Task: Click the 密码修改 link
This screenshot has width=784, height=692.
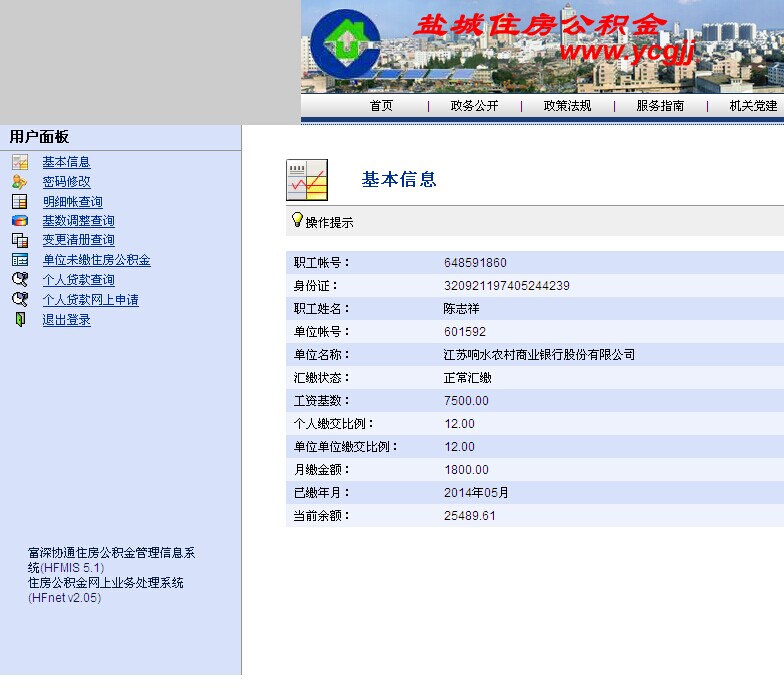Action: point(66,182)
